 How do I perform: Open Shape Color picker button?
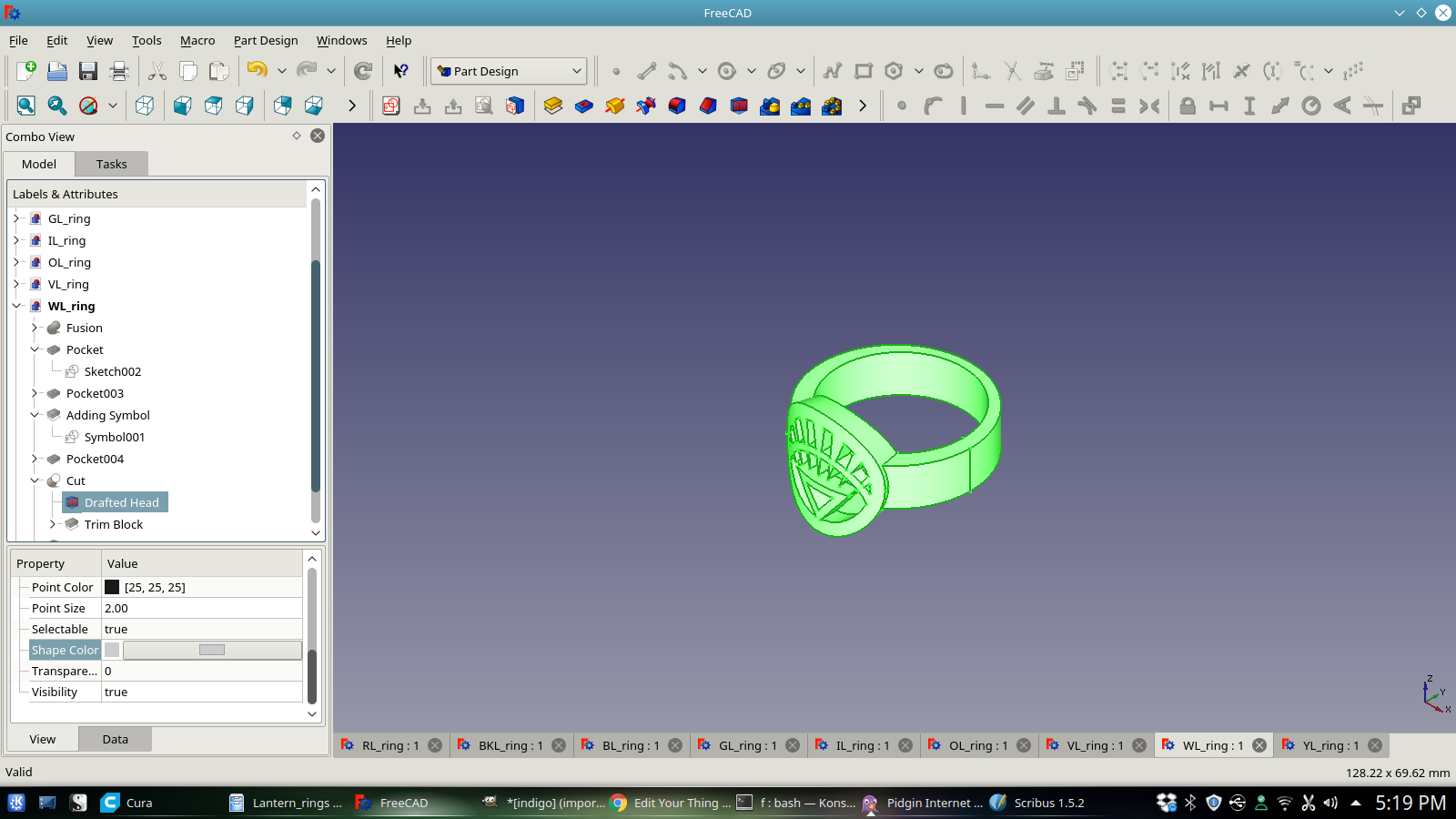coord(212,650)
